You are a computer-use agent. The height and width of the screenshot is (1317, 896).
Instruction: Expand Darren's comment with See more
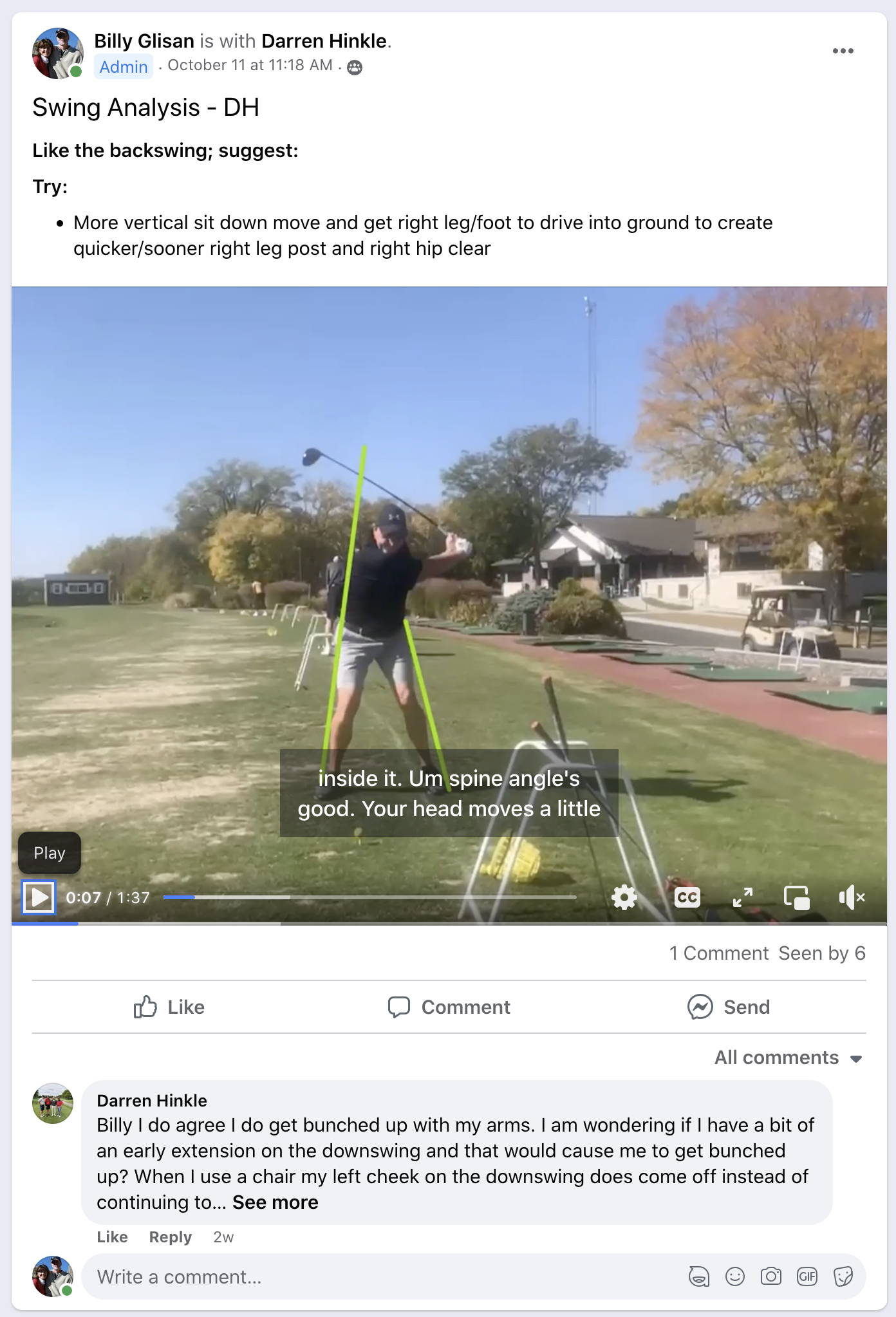[275, 1202]
